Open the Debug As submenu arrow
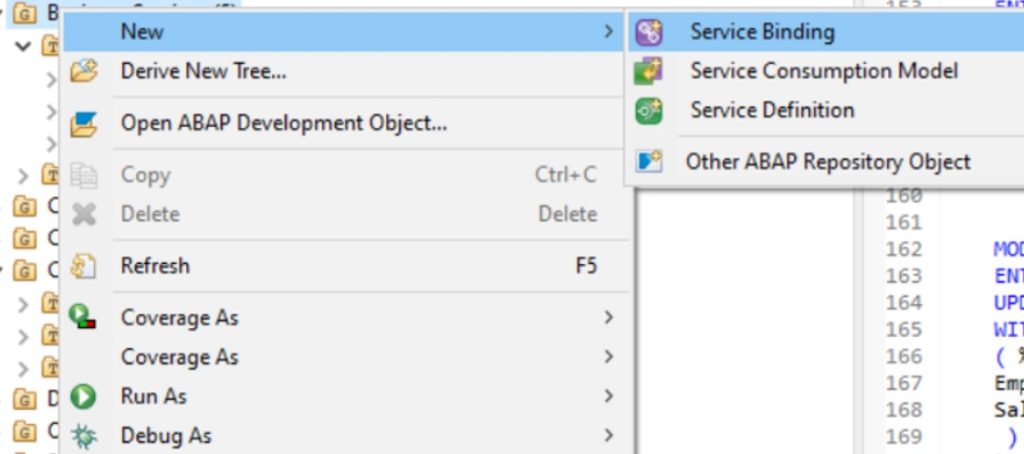The height and width of the screenshot is (454, 1024). 608,436
